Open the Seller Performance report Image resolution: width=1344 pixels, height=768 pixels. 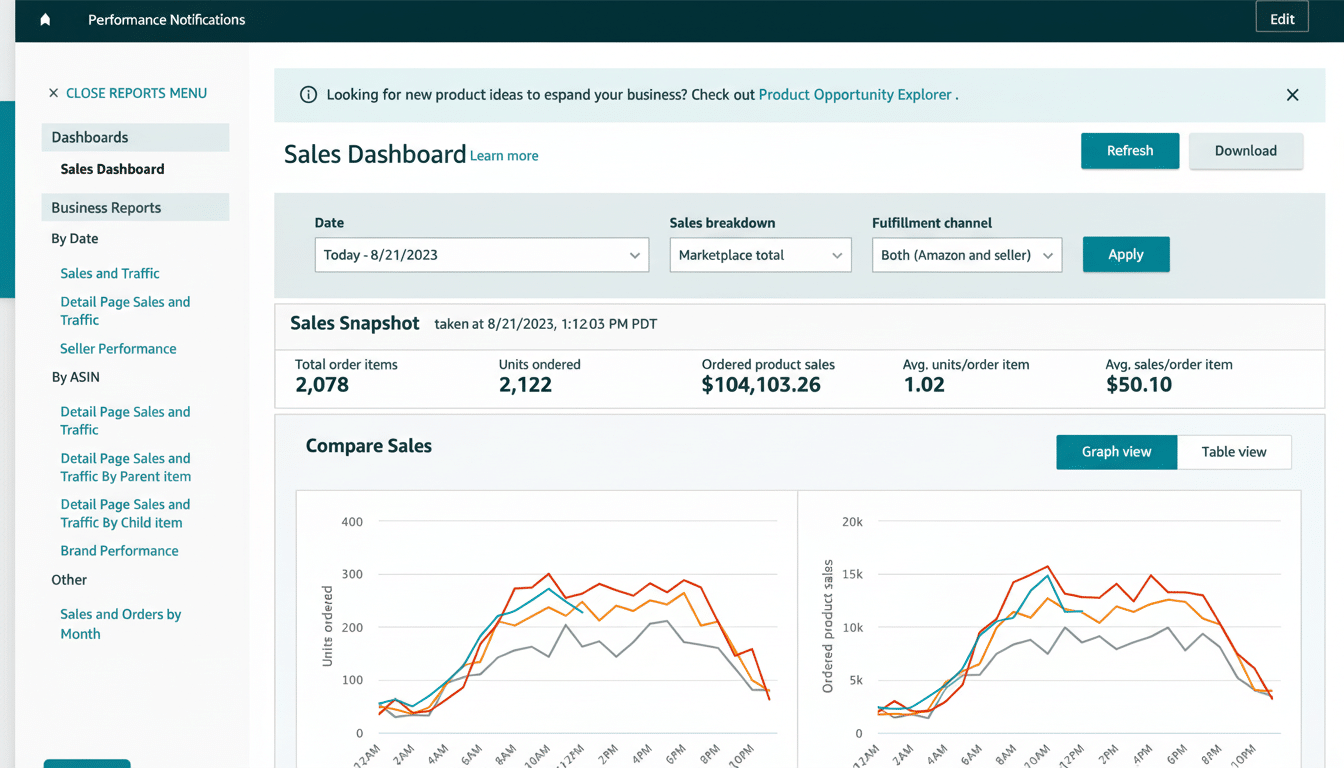click(x=118, y=348)
